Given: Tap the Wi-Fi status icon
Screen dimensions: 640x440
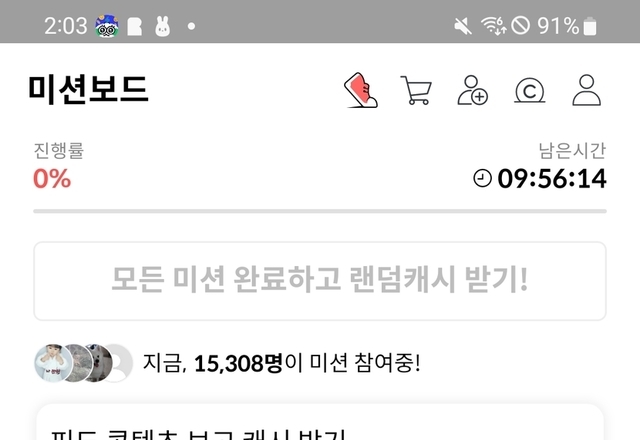Looking at the screenshot, I should [493, 26].
